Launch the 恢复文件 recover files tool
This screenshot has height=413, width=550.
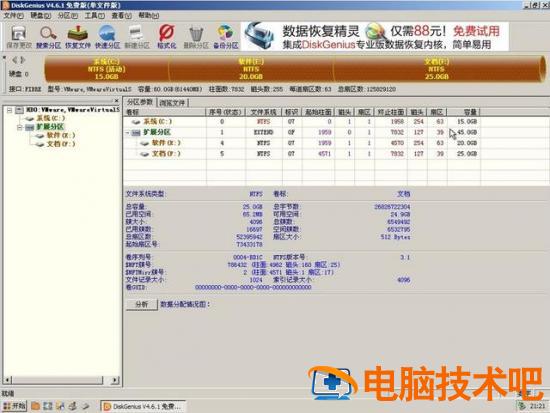[x=78, y=37]
